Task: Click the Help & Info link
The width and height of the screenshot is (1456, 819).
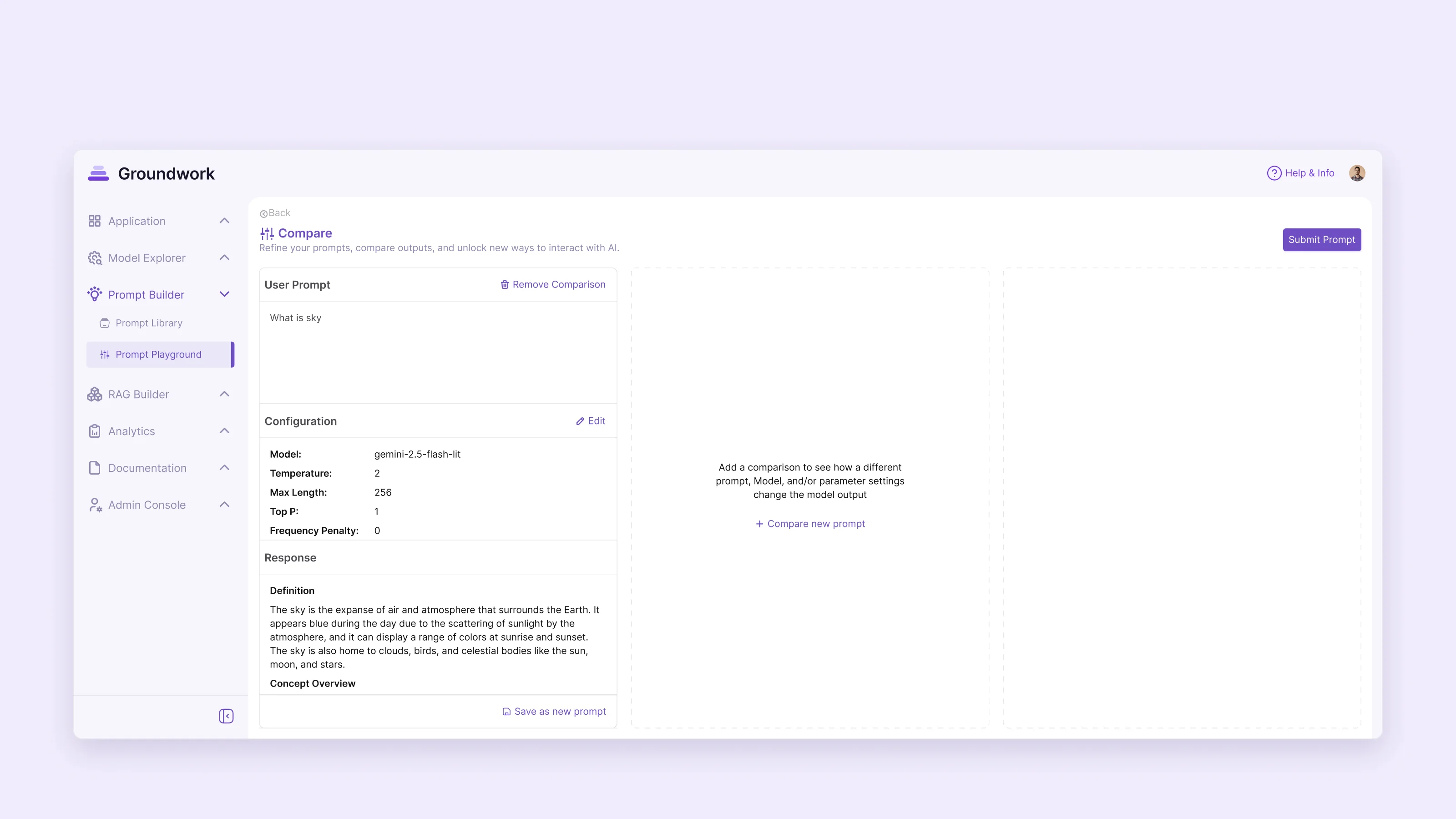Action: click(x=1300, y=173)
